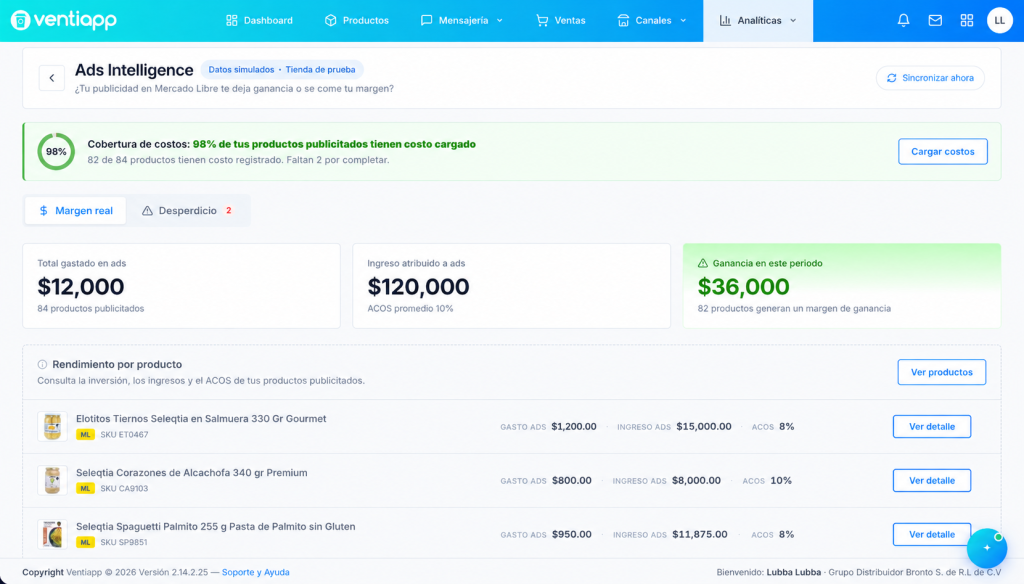The height and width of the screenshot is (584, 1024).
Task: Click the Elotitos Tiernos product thumbnail
Action: (52, 427)
